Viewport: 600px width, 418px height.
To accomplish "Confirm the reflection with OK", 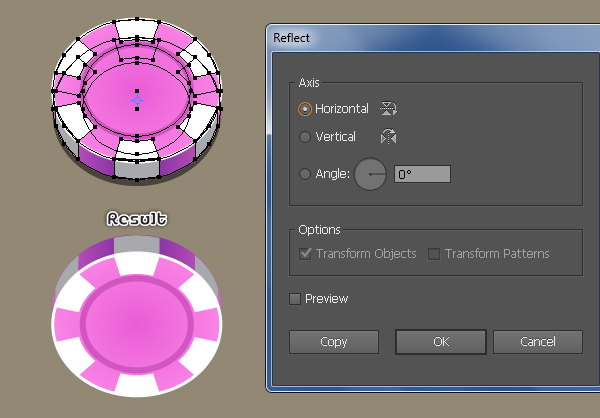I will click(441, 342).
